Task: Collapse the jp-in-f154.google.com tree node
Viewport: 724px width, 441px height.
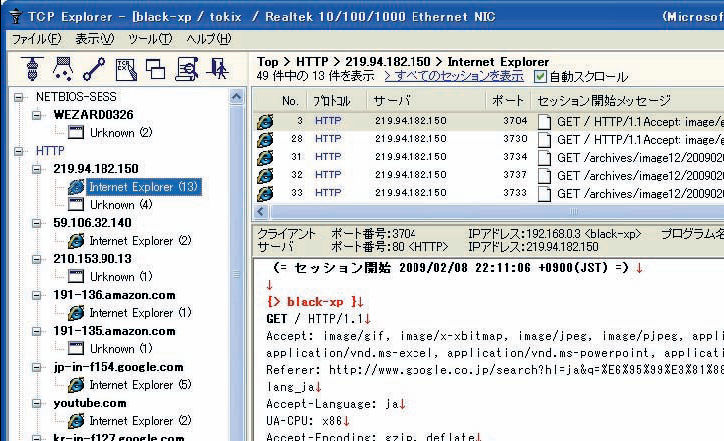Action: pos(36,367)
